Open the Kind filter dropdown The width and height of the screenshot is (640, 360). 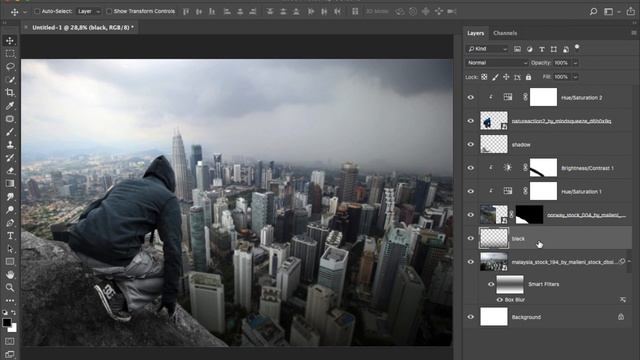point(487,49)
